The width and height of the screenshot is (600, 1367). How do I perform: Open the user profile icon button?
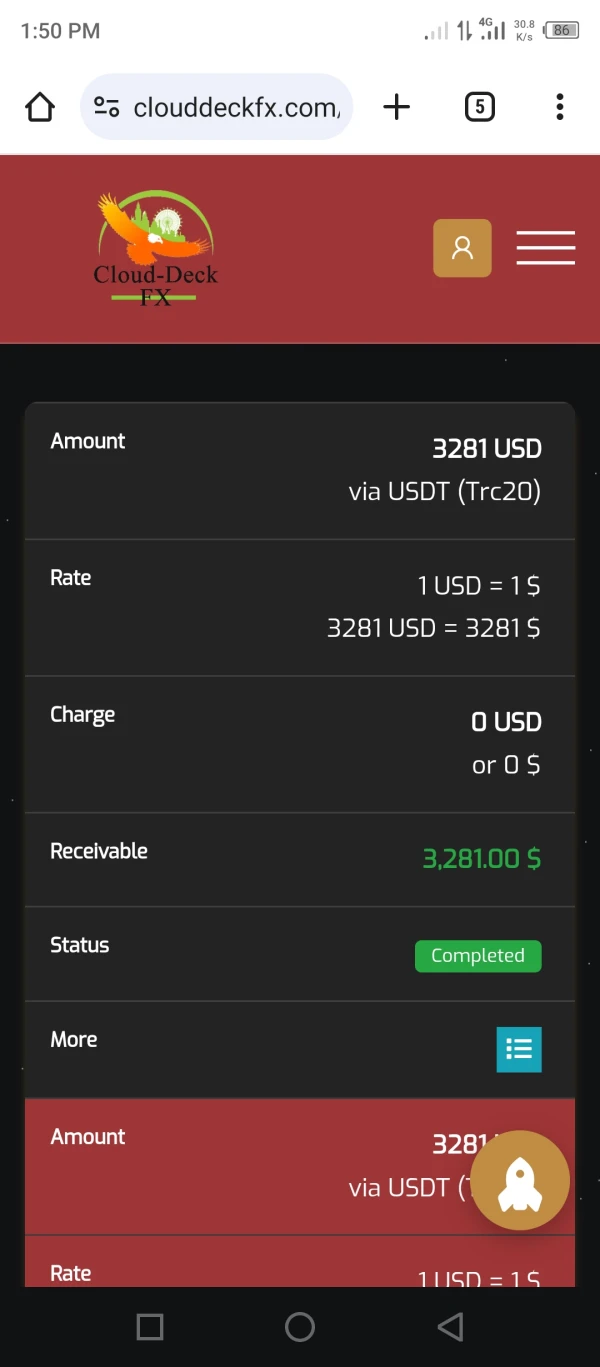(x=462, y=248)
